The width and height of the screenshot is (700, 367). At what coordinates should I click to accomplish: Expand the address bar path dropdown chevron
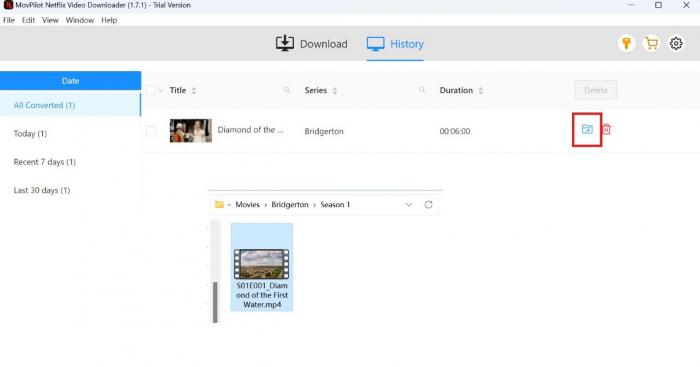408,204
